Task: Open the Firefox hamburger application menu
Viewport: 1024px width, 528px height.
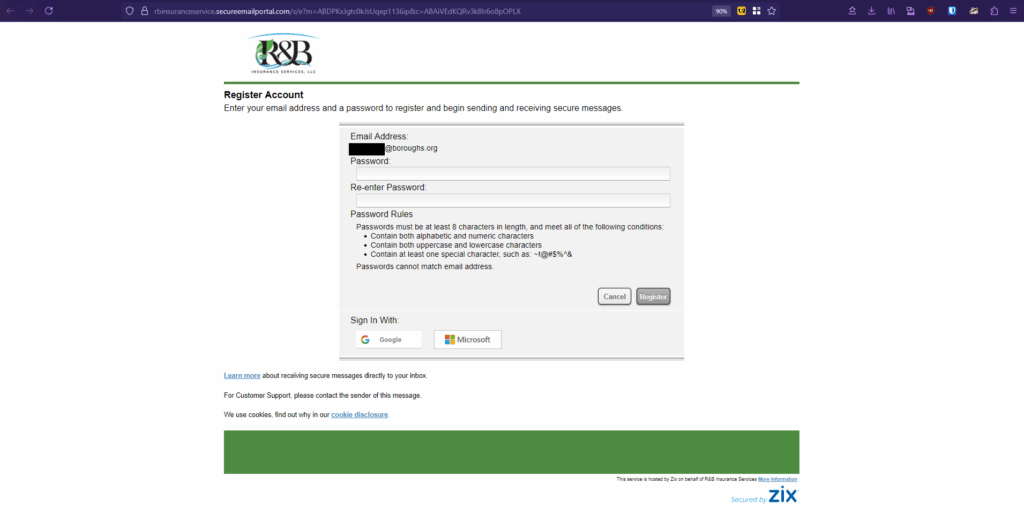Action: 1013,11
